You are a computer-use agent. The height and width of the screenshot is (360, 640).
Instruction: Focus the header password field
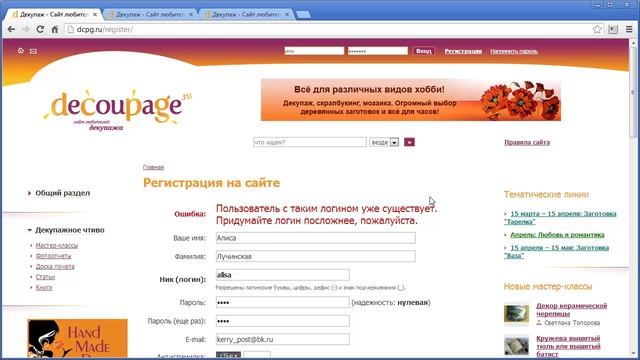pyautogui.click(x=378, y=51)
